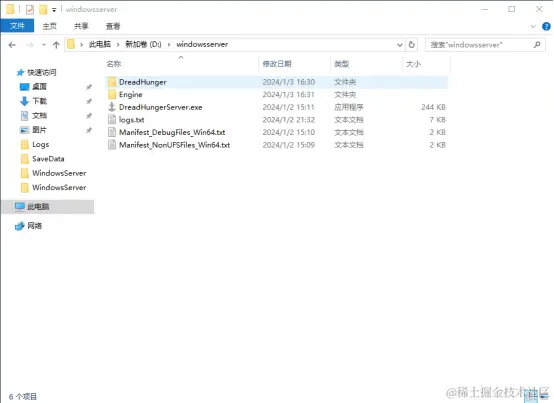Open the blue Help icon

click(546, 26)
